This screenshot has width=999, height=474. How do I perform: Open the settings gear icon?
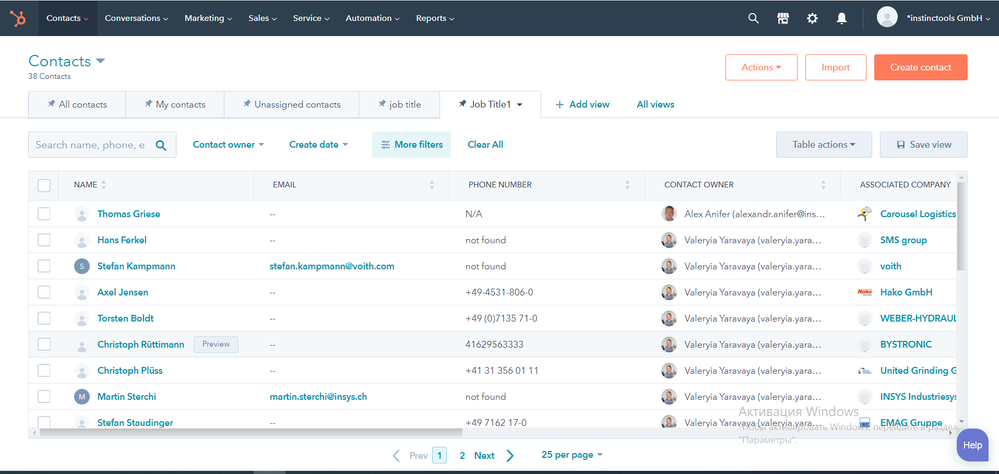[812, 18]
